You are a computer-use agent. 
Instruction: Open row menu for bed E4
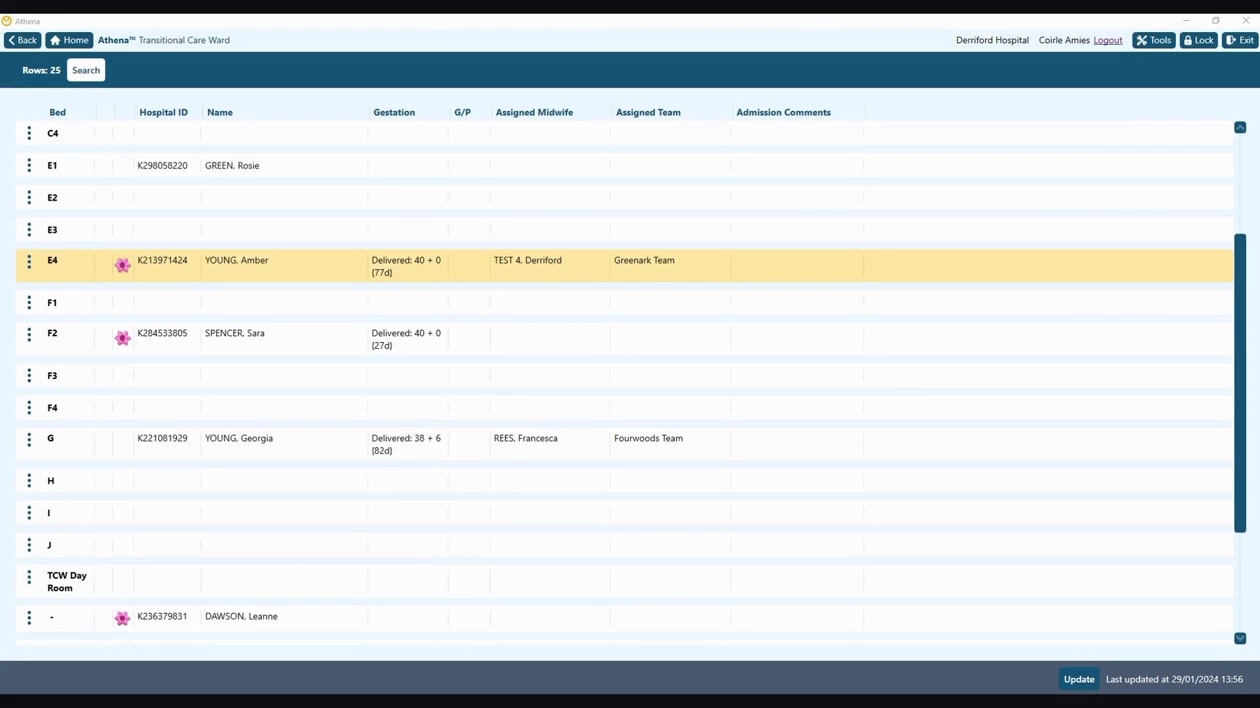[29, 262]
